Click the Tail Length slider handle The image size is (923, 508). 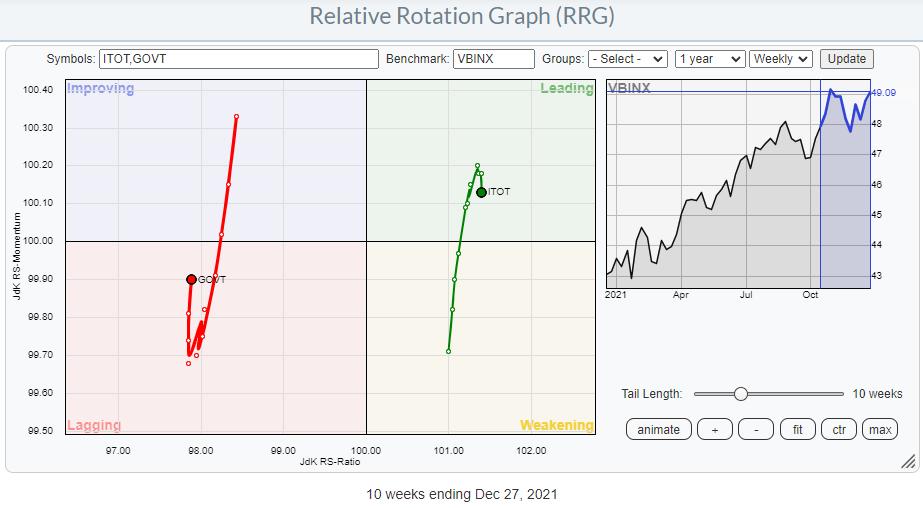pos(741,394)
